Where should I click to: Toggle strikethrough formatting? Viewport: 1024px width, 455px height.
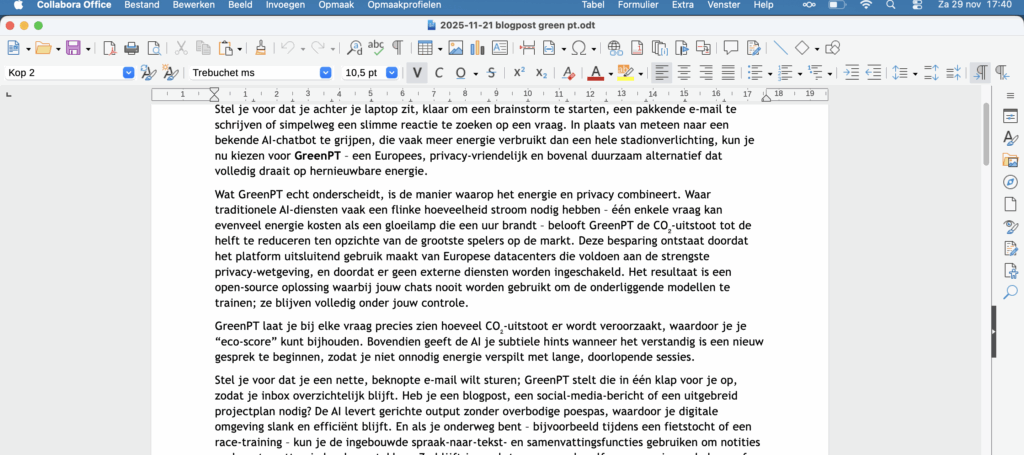(491, 73)
